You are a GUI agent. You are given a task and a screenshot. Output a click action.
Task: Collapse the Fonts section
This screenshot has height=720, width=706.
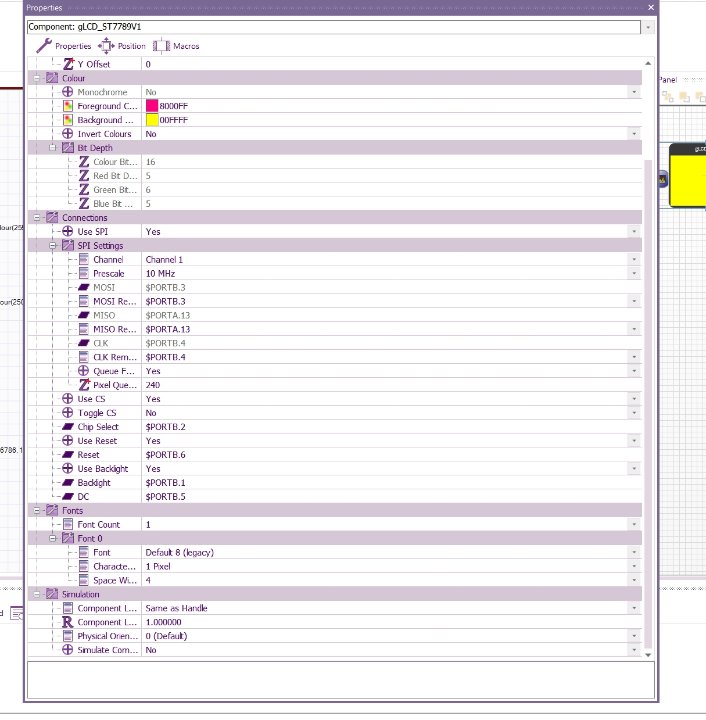[x=39, y=510]
